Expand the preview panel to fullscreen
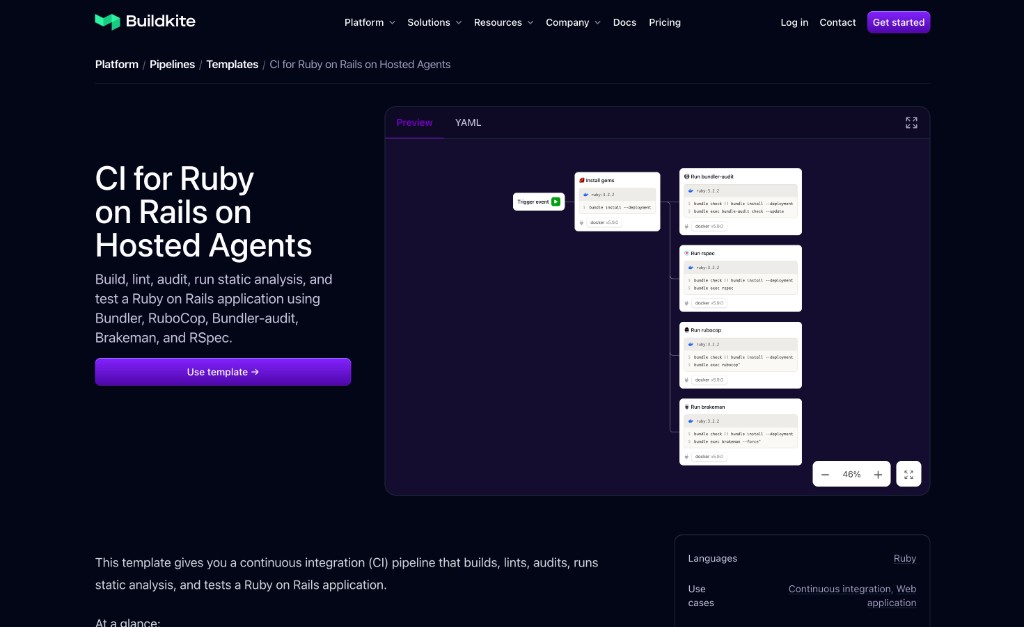Viewport: 1024px width, 627px height. 911,123
